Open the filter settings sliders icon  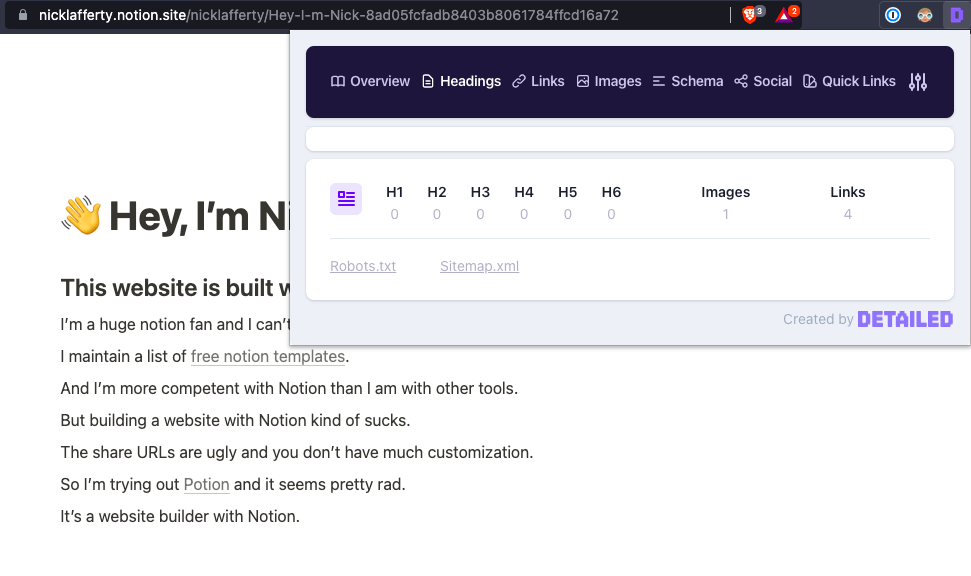[918, 81]
